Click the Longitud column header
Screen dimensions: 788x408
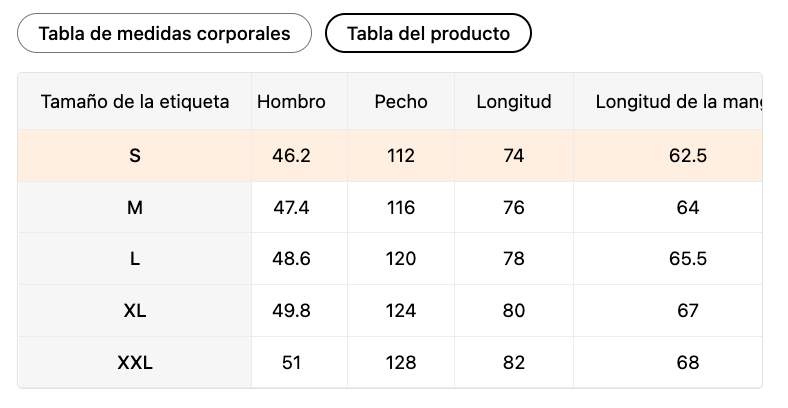(x=514, y=101)
